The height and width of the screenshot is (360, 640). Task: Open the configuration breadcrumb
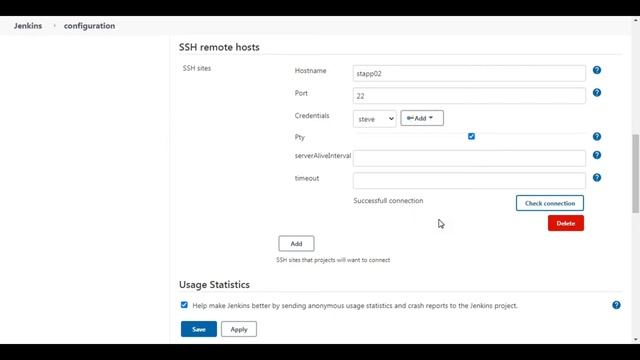[89, 26]
